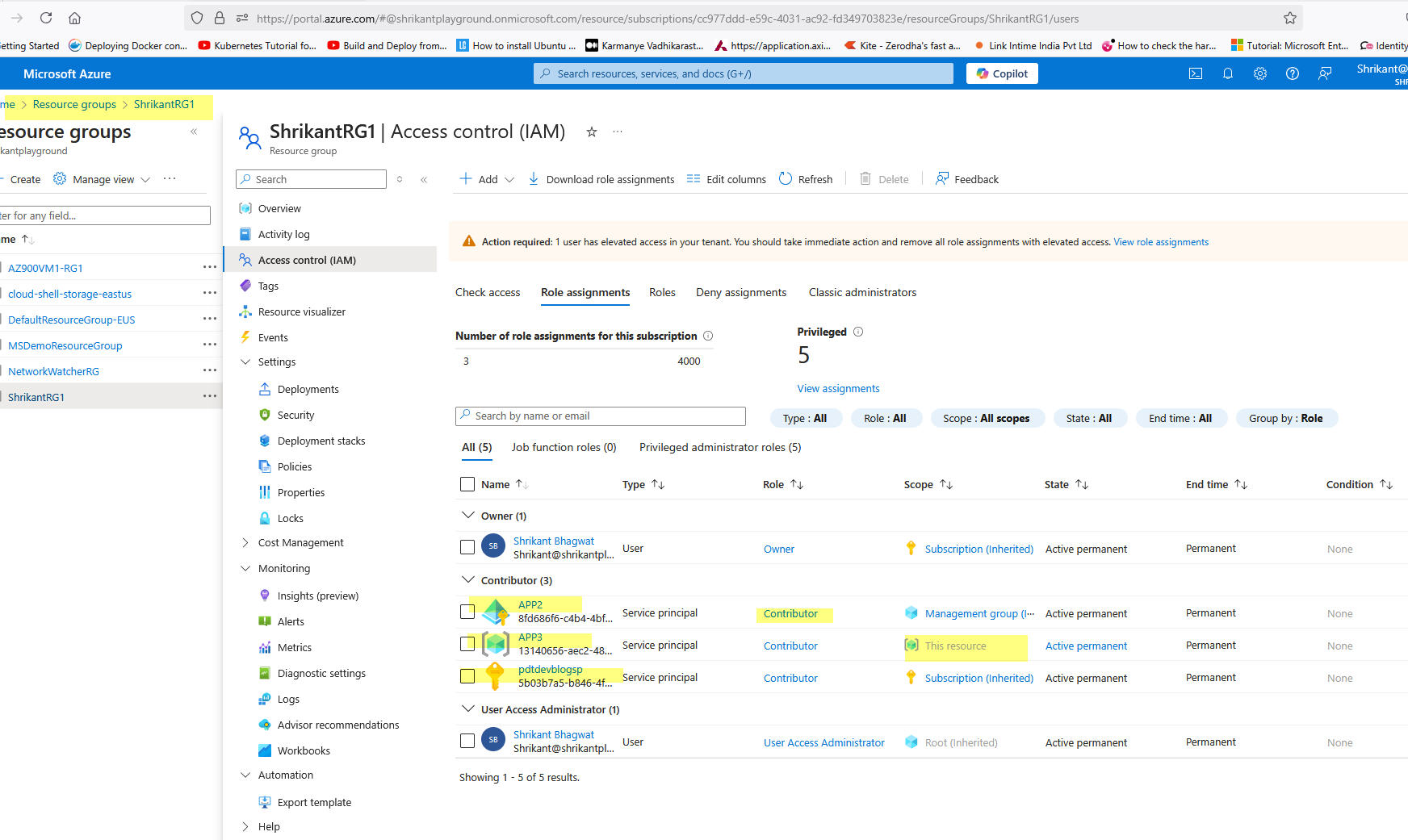The height and width of the screenshot is (840, 1408).
Task: Select APP2 row checkbox
Action: point(467,612)
